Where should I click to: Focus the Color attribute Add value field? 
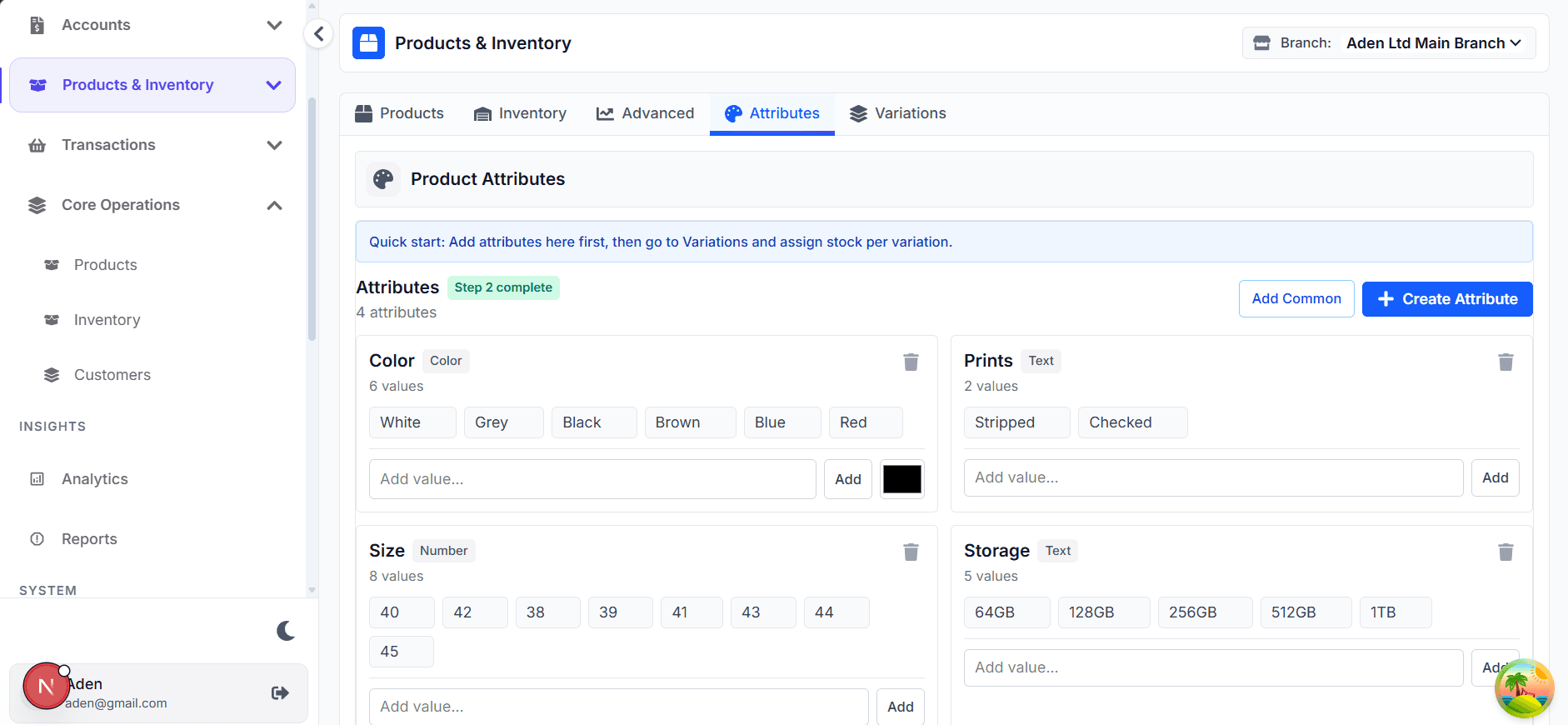[x=592, y=479]
